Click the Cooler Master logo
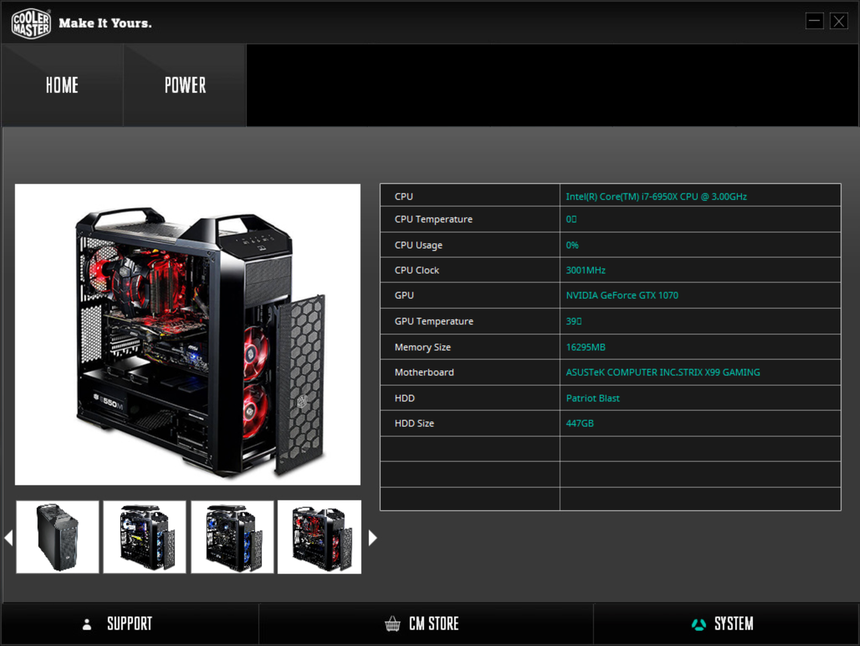Image resolution: width=860 pixels, height=646 pixels. pos(31,23)
